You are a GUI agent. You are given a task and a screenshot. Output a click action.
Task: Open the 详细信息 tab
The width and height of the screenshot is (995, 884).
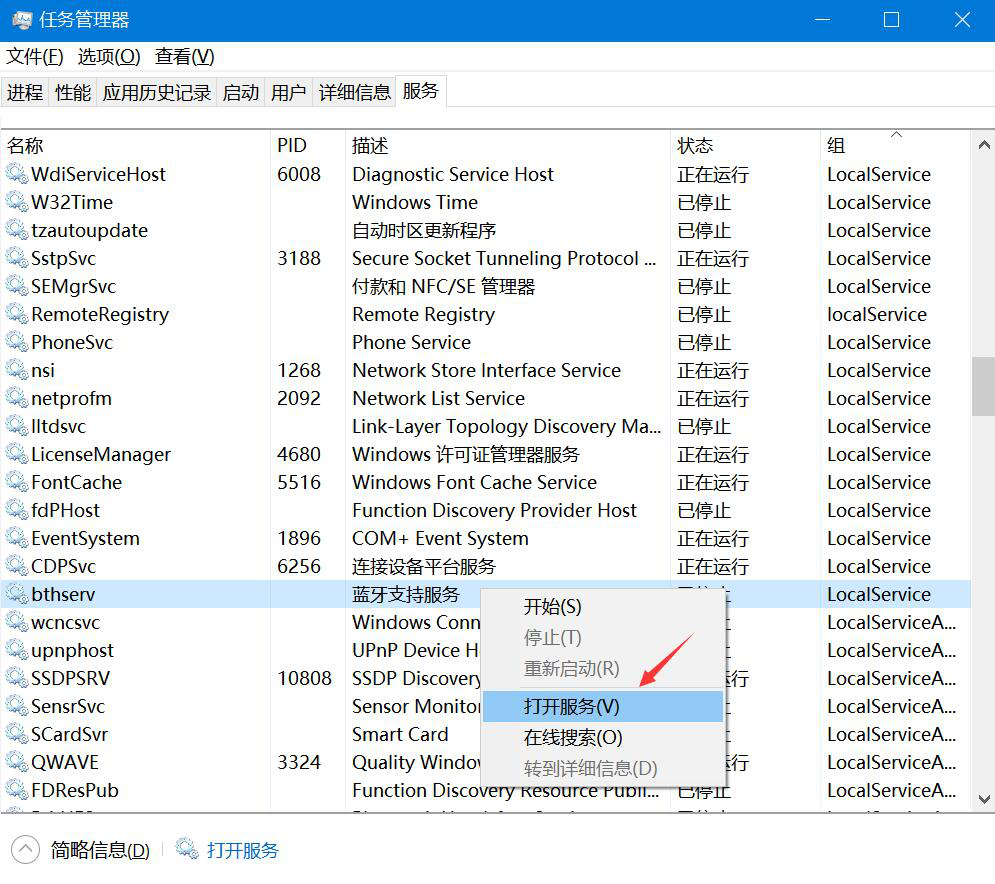(x=355, y=93)
